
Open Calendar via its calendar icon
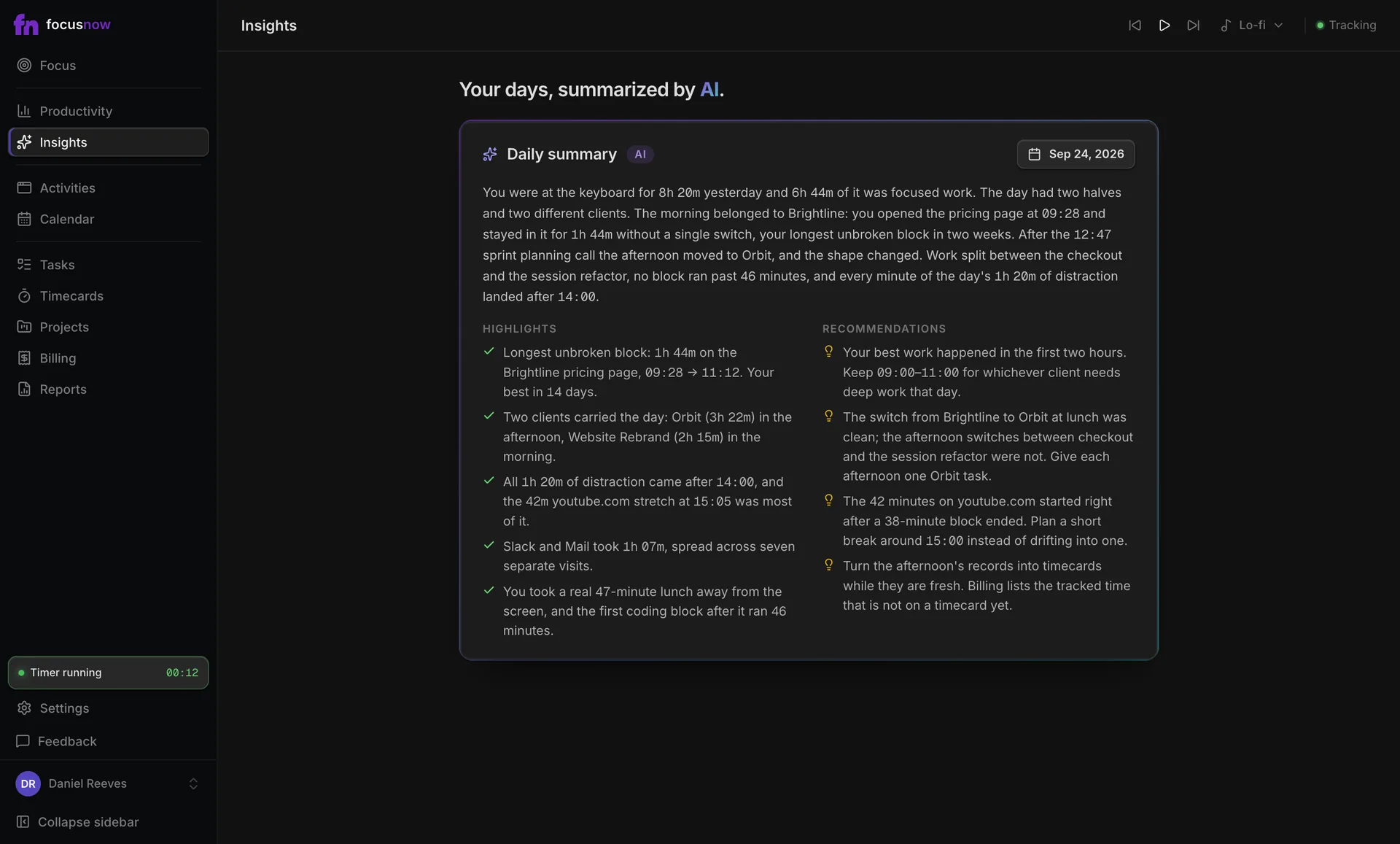pos(24,219)
